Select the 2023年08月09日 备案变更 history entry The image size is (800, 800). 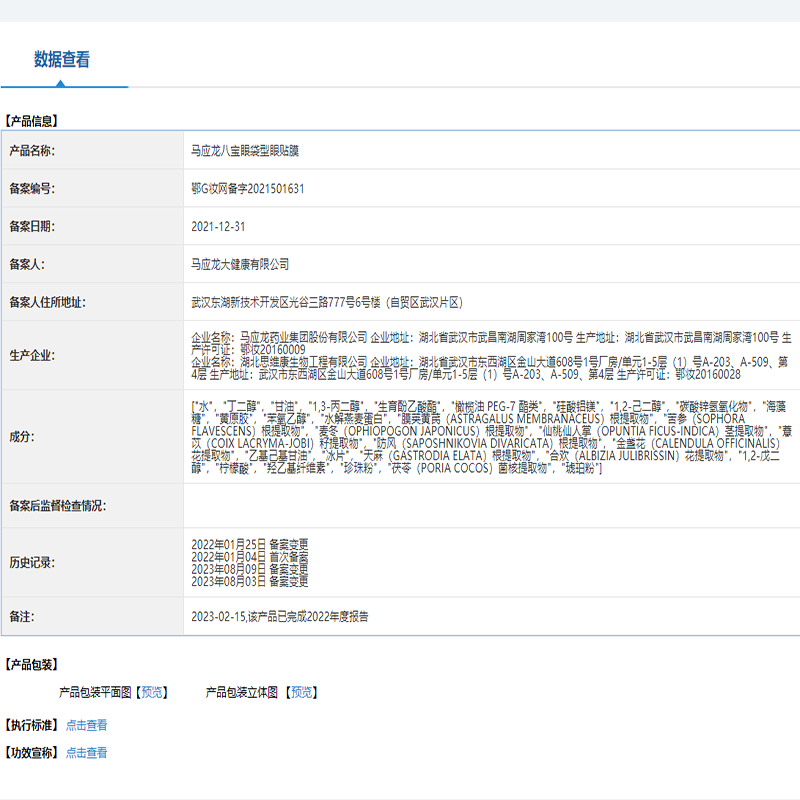(x=249, y=569)
